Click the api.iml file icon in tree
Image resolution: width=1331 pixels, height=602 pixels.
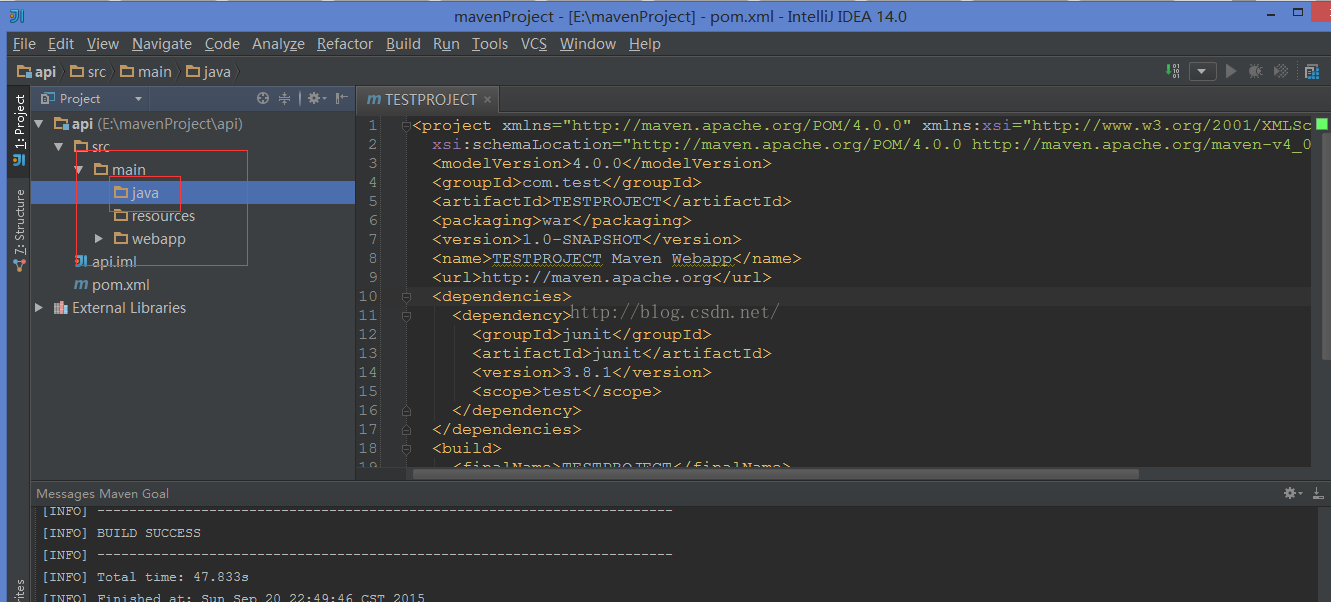82,261
